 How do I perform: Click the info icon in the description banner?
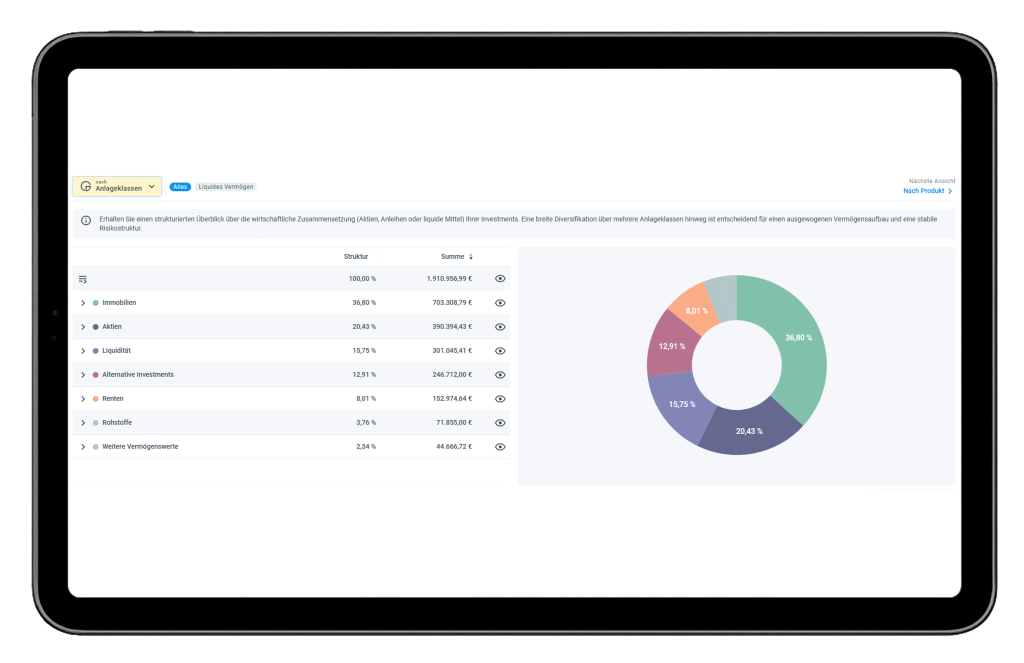click(x=85, y=219)
